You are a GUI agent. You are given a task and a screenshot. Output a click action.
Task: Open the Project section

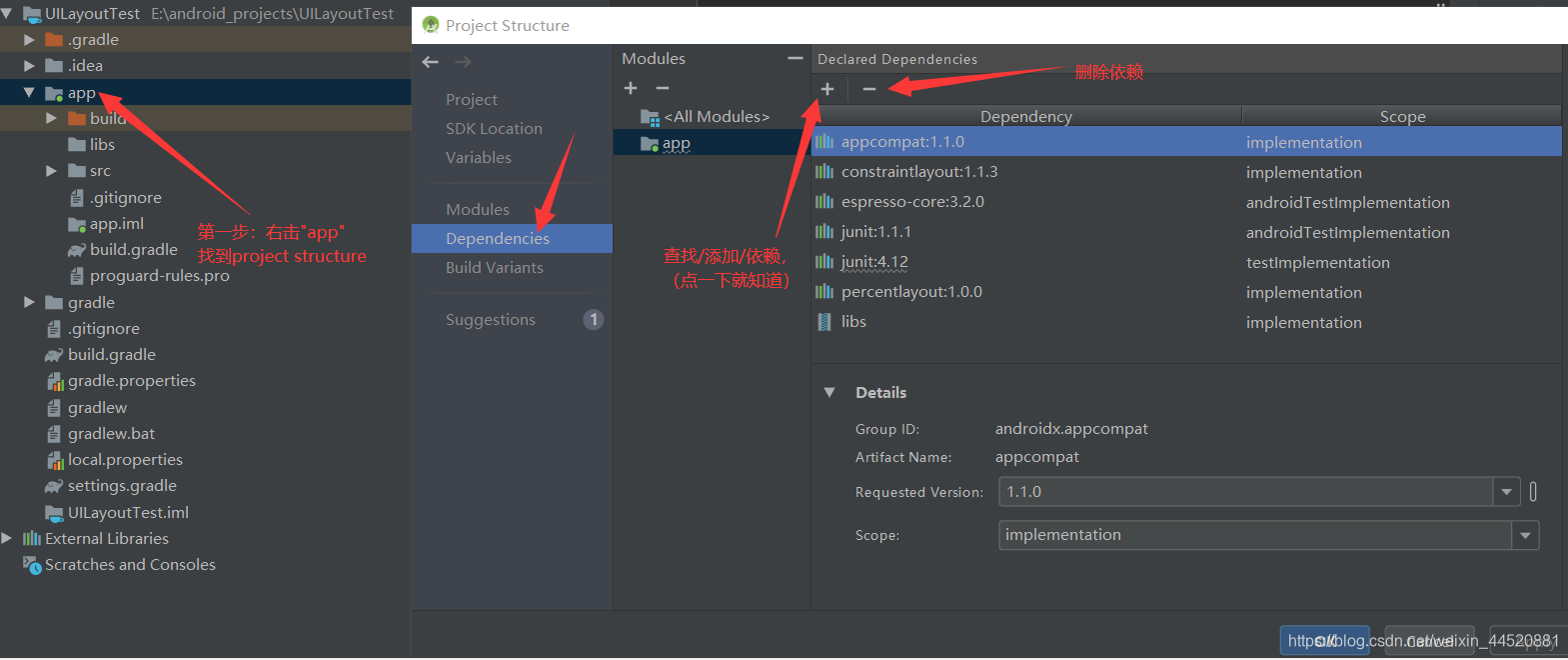coord(472,100)
